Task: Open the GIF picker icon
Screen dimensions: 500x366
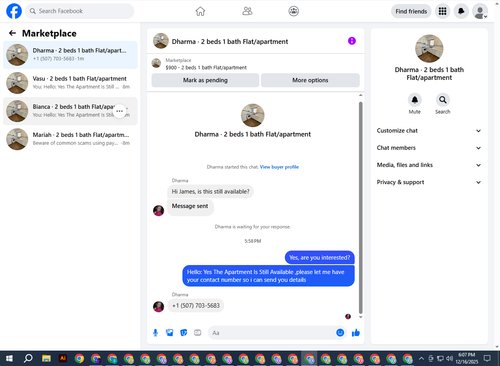Action: pyautogui.click(x=198, y=333)
